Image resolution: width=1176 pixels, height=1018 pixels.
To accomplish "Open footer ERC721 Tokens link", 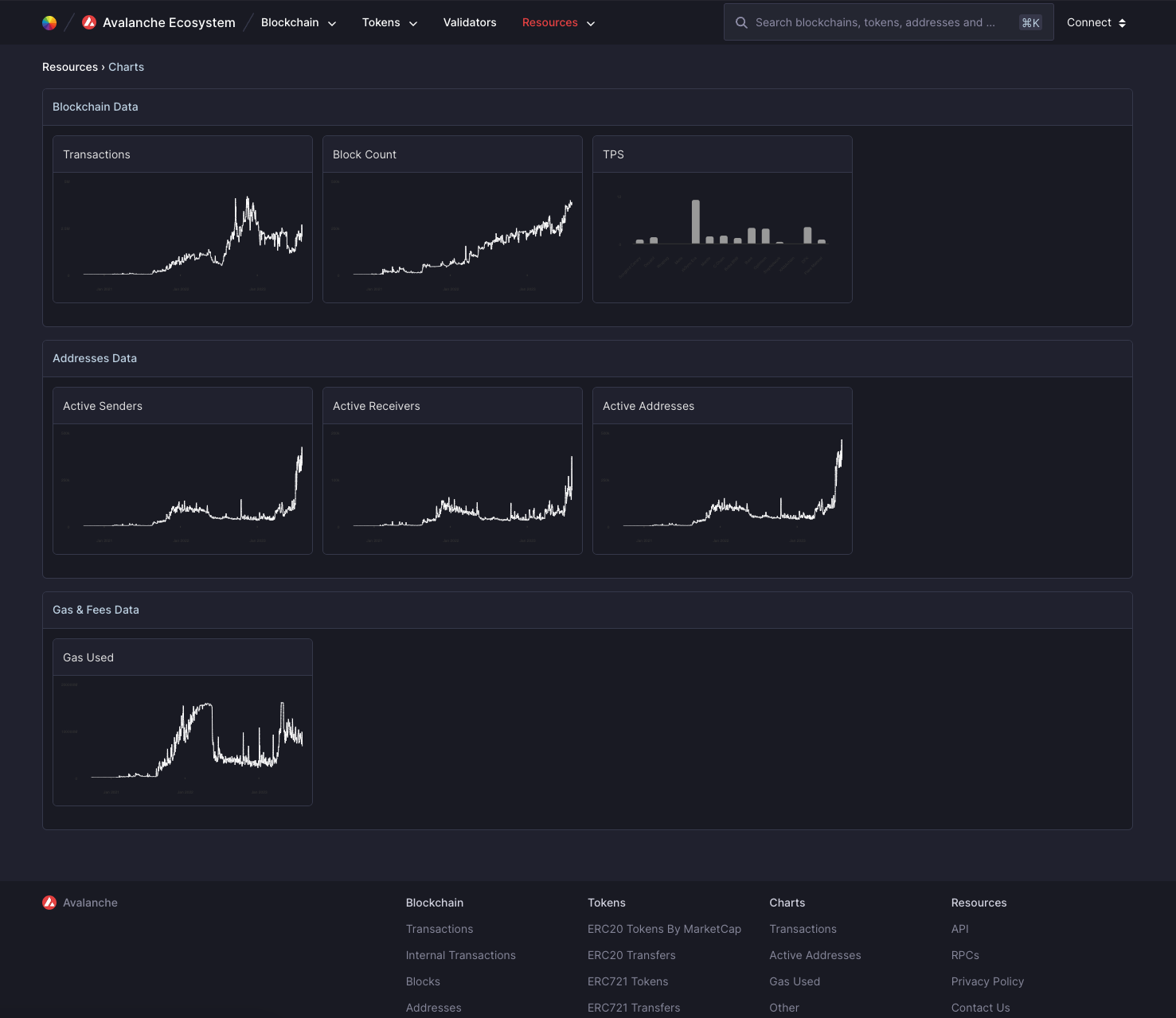I will 628,981.
